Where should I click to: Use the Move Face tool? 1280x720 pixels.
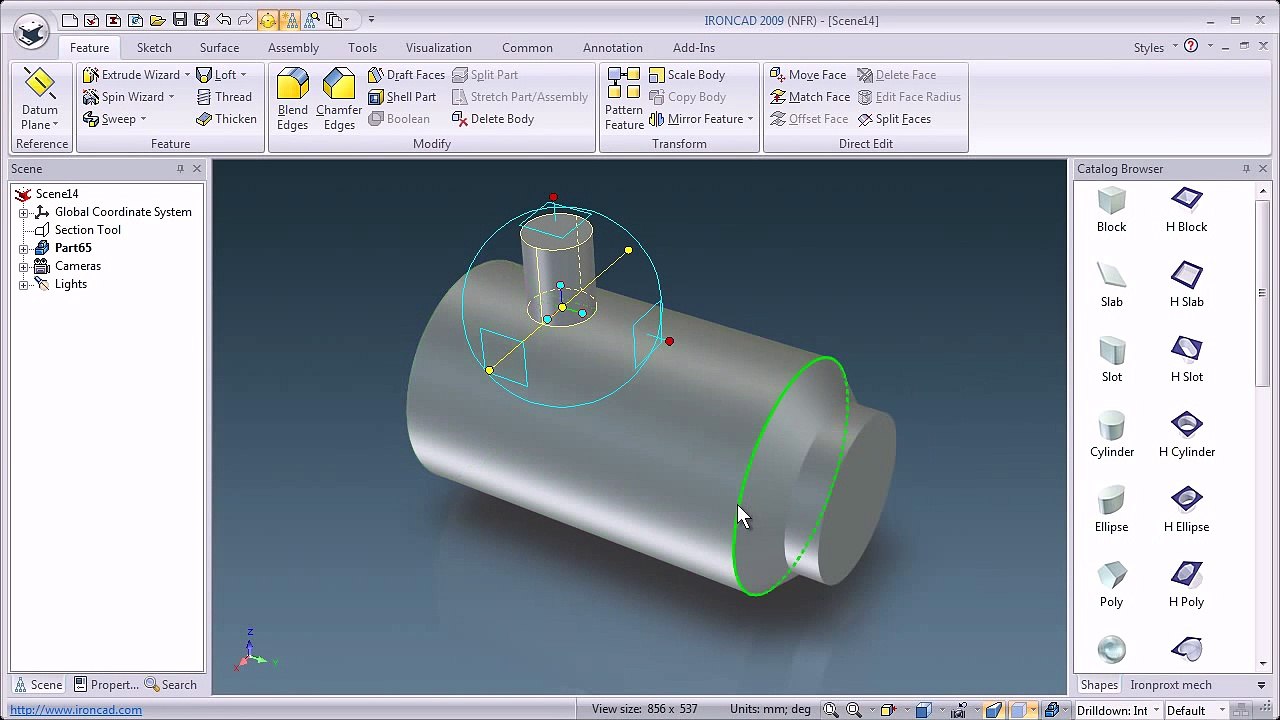pyautogui.click(x=808, y=75)
